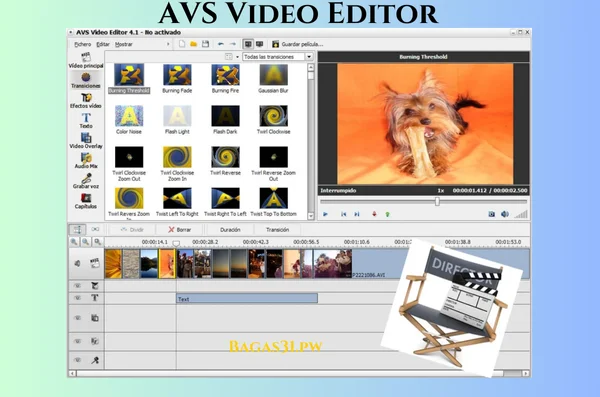The height and width of the screenshot is (397, 600).
Task: Open the Capítulos panel
Action: 86,201
